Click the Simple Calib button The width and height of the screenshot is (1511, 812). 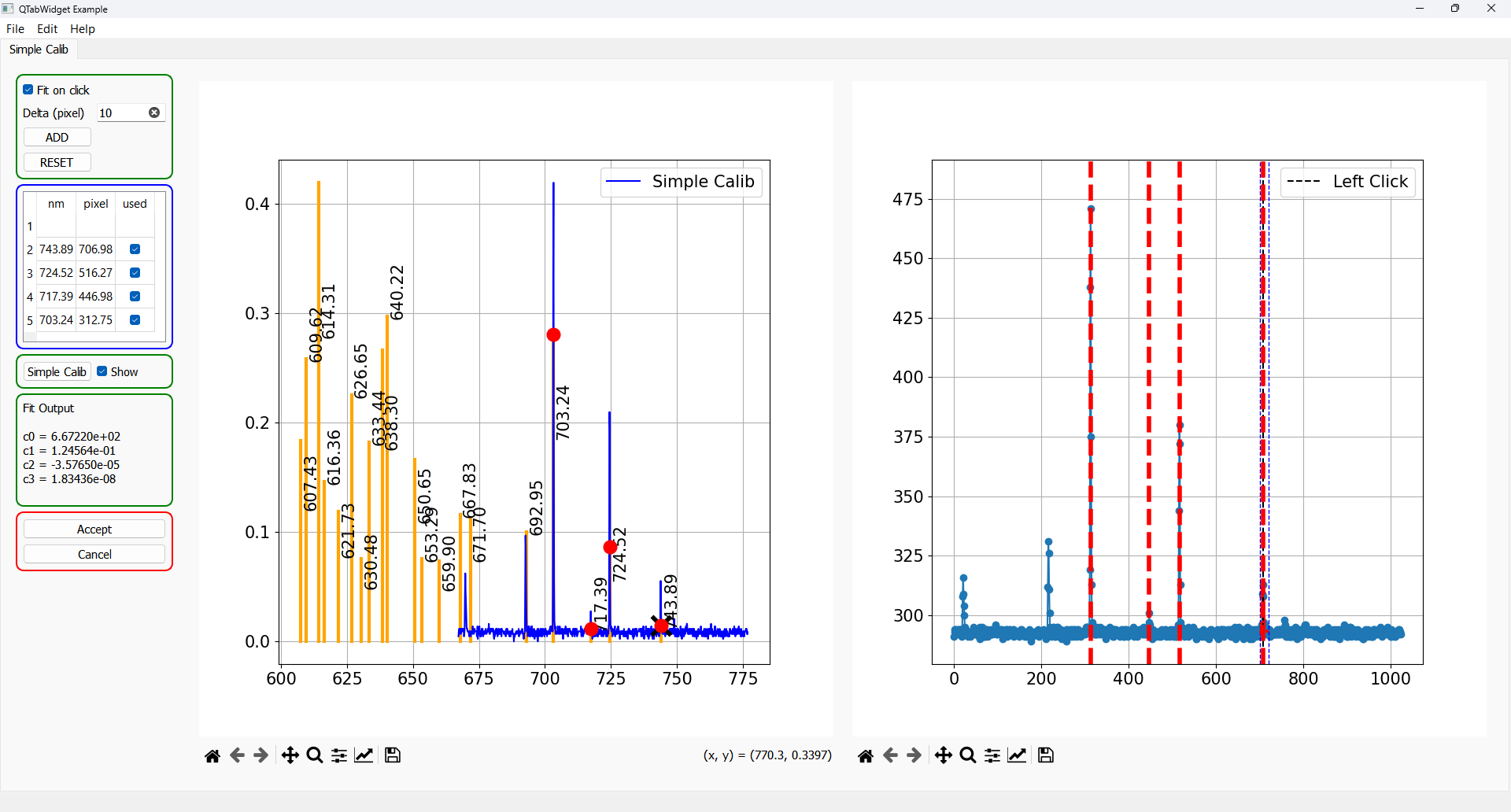(57, 372)
